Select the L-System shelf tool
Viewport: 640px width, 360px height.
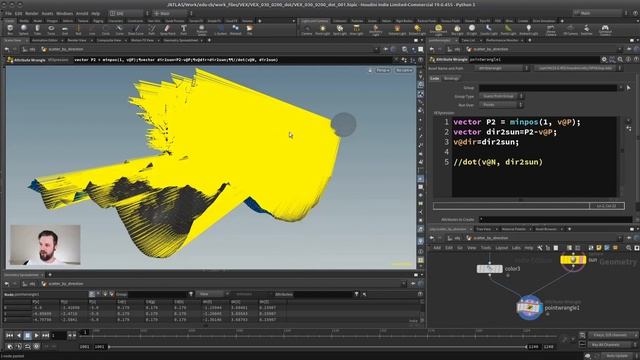pos(220,29)
